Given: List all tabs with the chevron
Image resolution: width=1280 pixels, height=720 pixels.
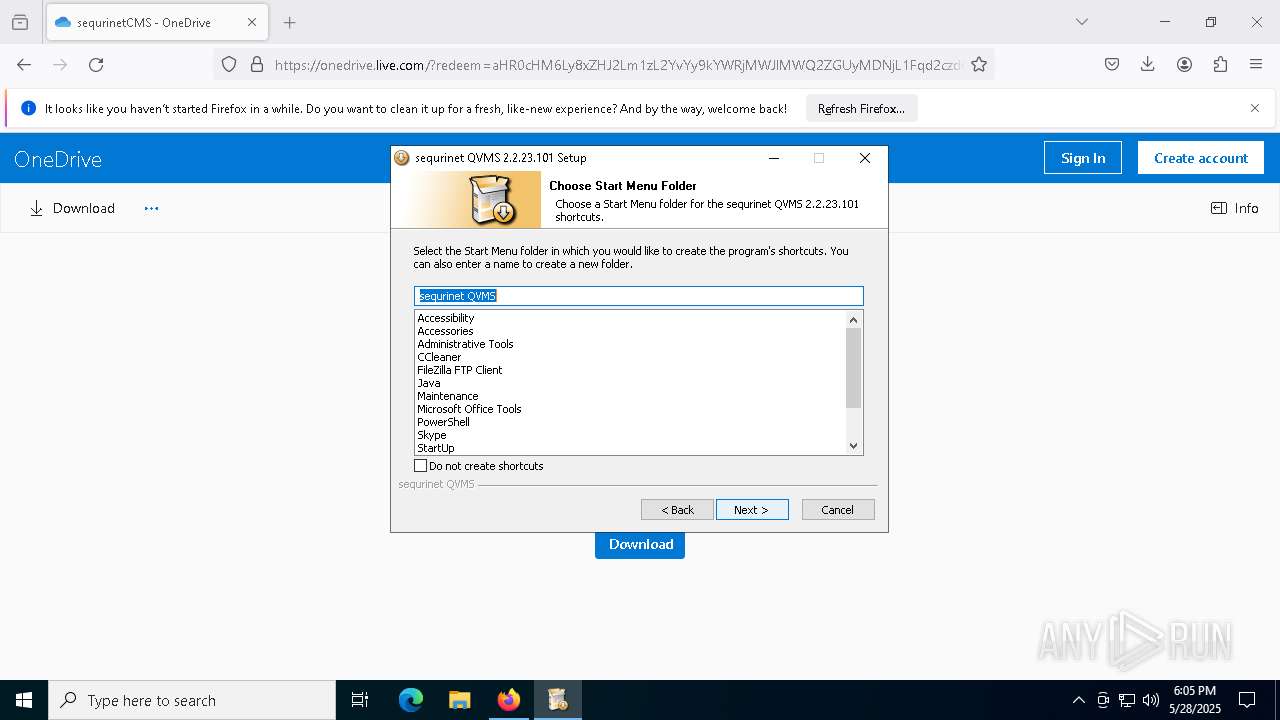Looking at the screenshot, I should pyautogui.click(x=1081, y=22).
